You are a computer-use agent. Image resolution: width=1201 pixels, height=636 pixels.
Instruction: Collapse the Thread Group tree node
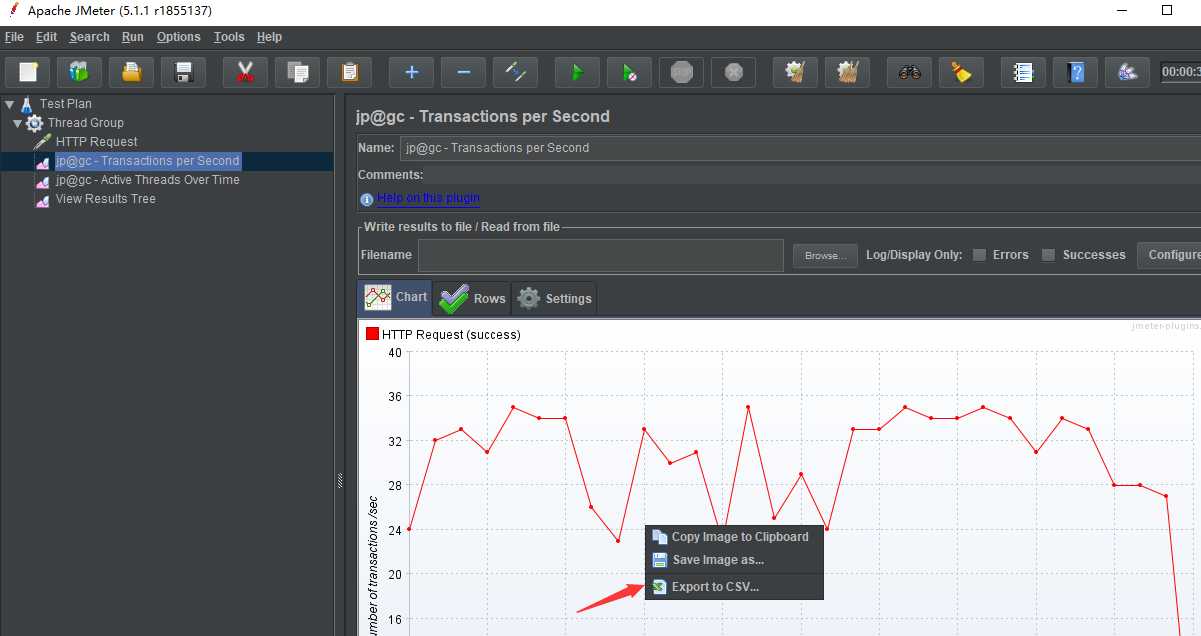(17, 123)
